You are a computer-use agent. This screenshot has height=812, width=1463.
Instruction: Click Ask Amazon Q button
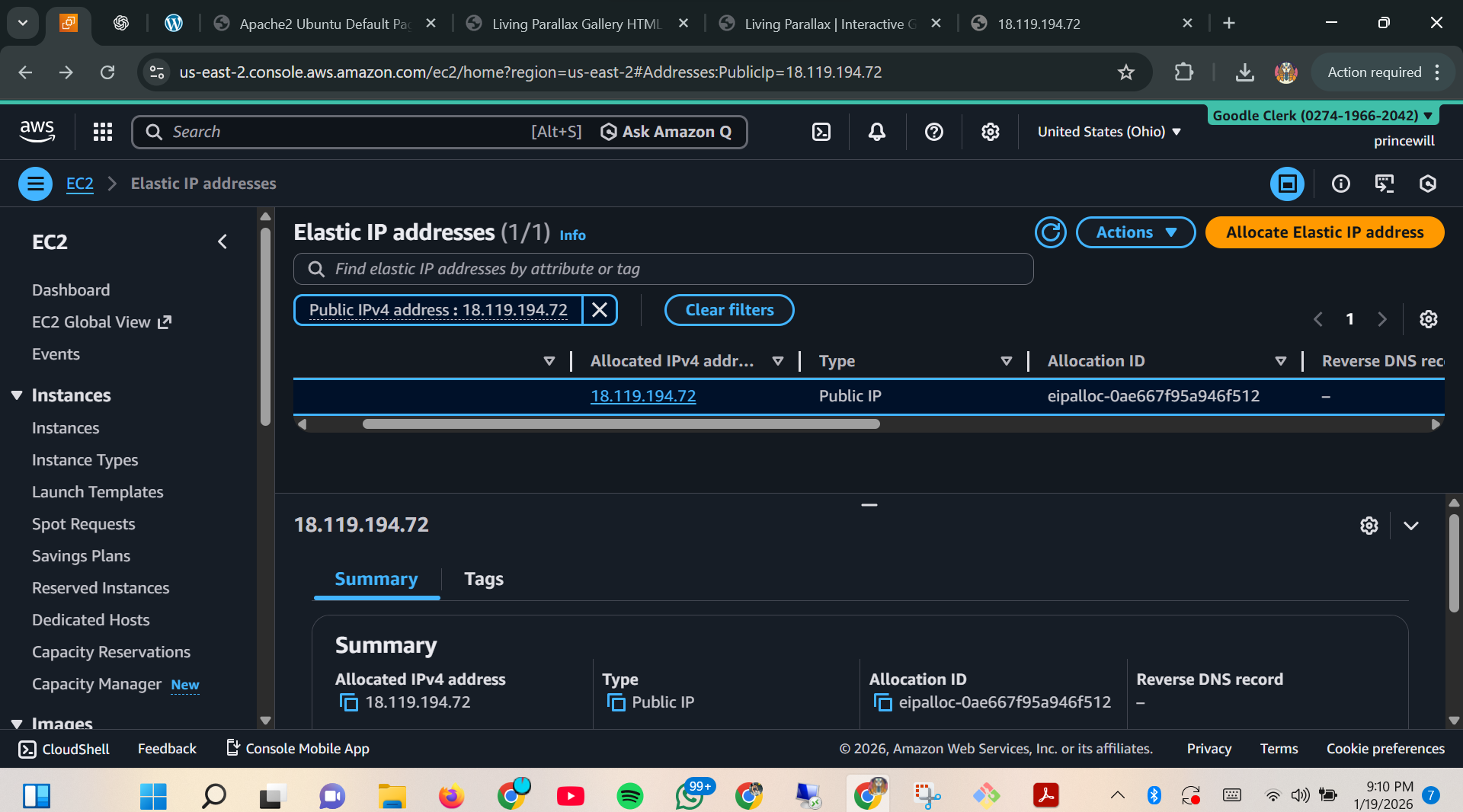[x=666, y=132]
